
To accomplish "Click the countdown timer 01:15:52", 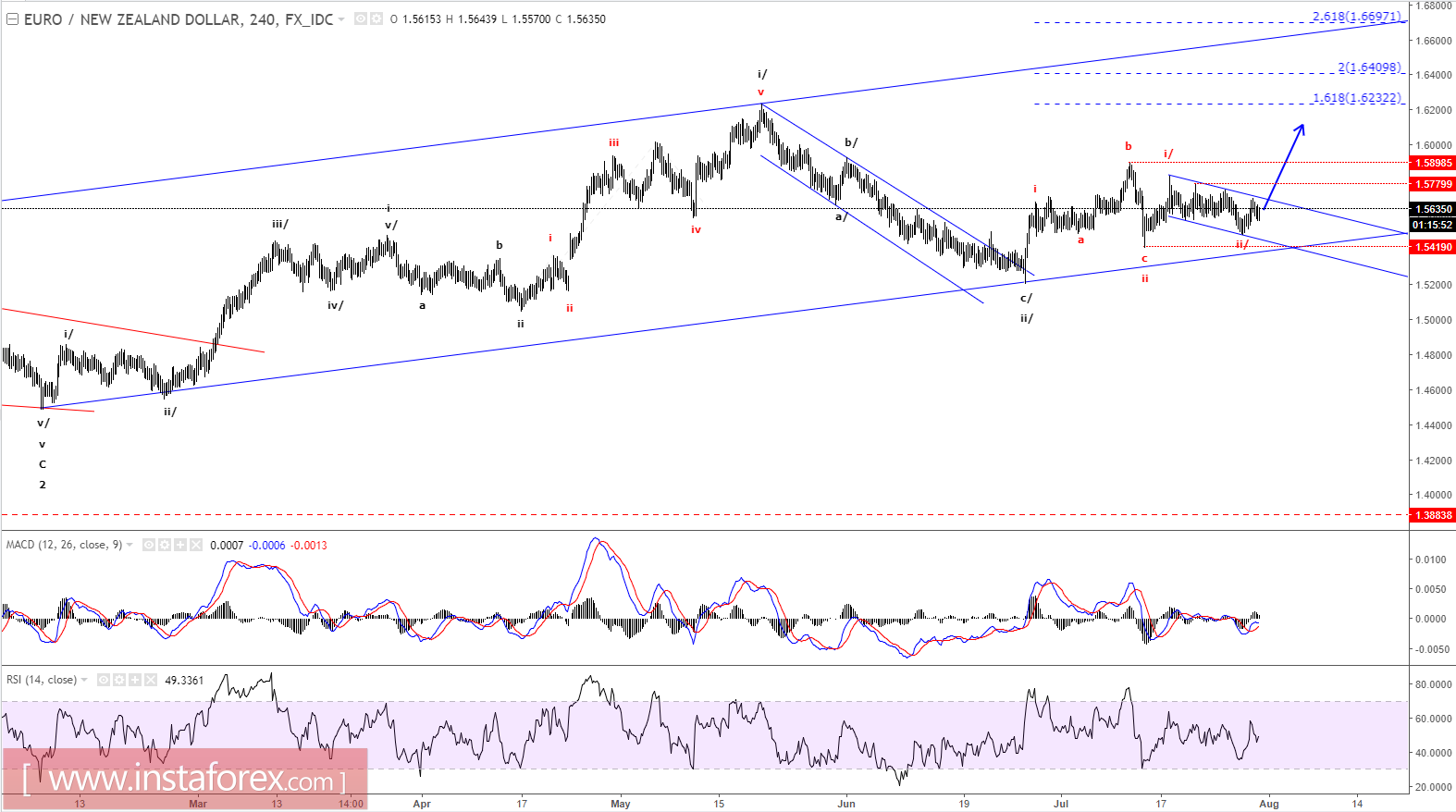I will pyautogui.click(x=1433, y=225).
